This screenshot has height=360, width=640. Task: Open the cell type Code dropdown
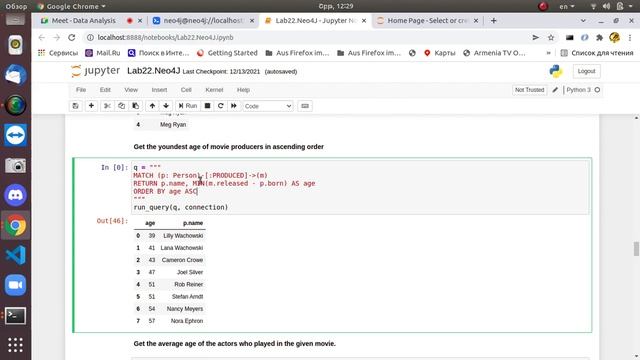(x=268, y=106)
